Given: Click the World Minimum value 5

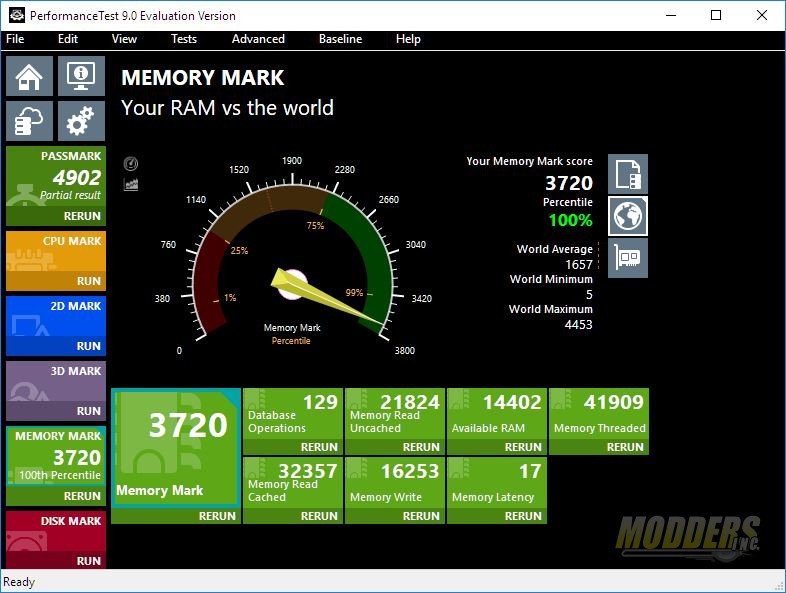Looking at the screenshot, I should click(x=590, y=294).
